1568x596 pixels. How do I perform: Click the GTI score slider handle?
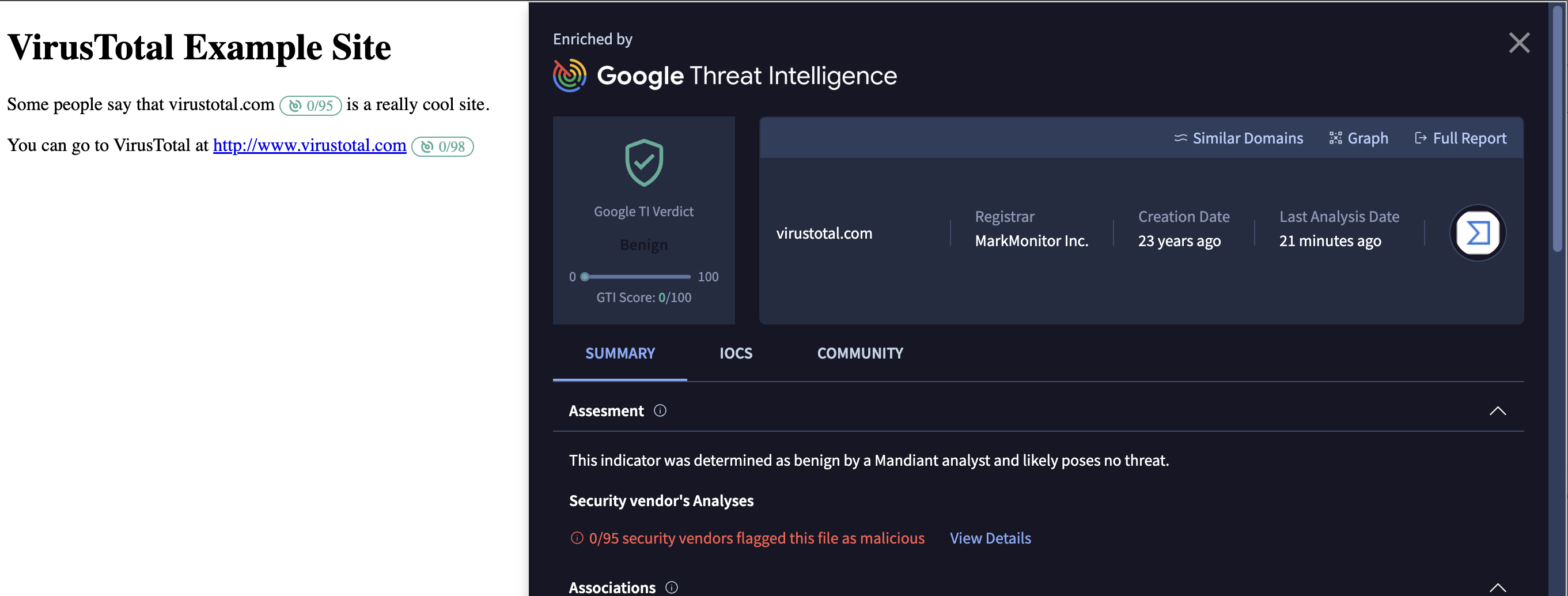tap(584, 277)
